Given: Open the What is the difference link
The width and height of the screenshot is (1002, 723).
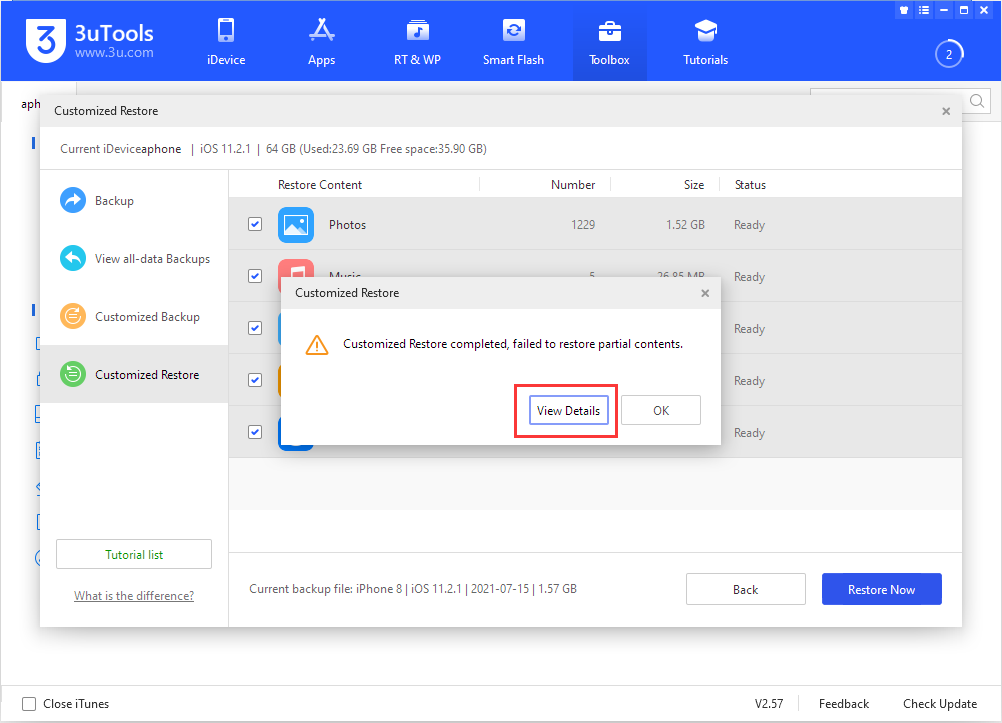Looking at the screenshot, I should [133, 595].
